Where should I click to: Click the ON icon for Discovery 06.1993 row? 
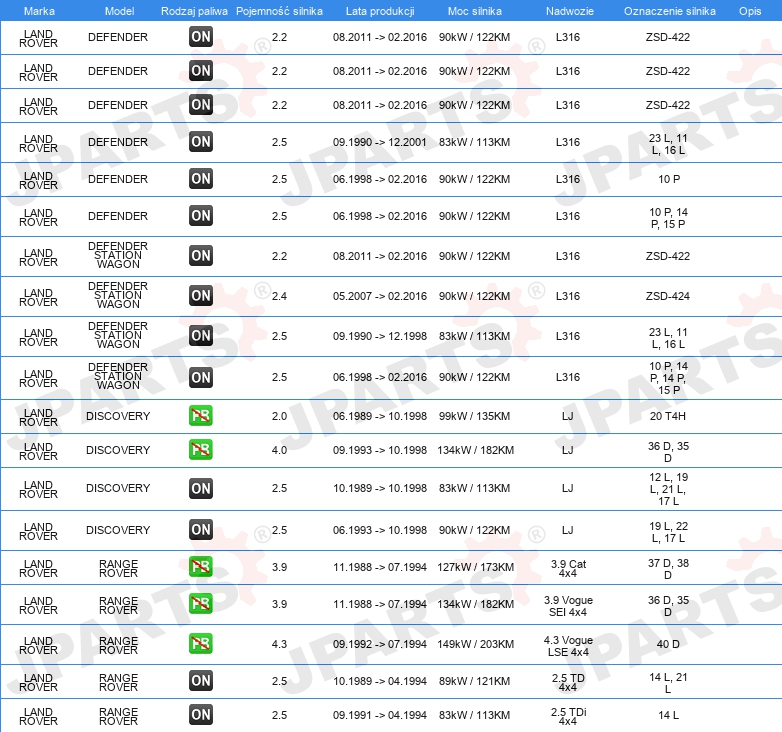click(x=201, y=530)
